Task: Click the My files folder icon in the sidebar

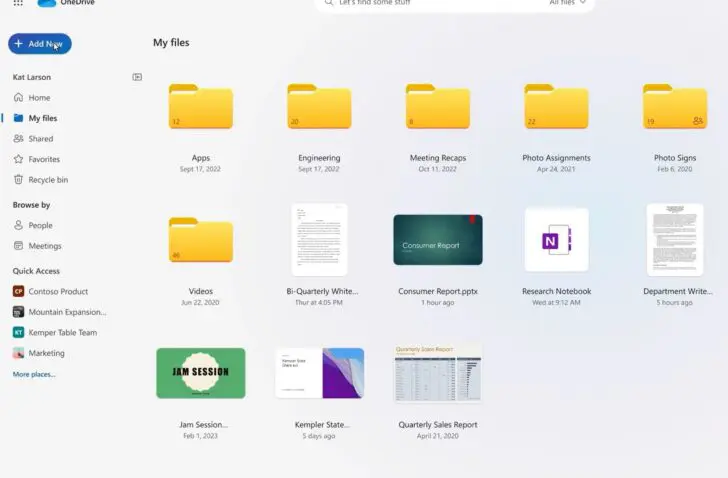Action: [x=18, y=118]
